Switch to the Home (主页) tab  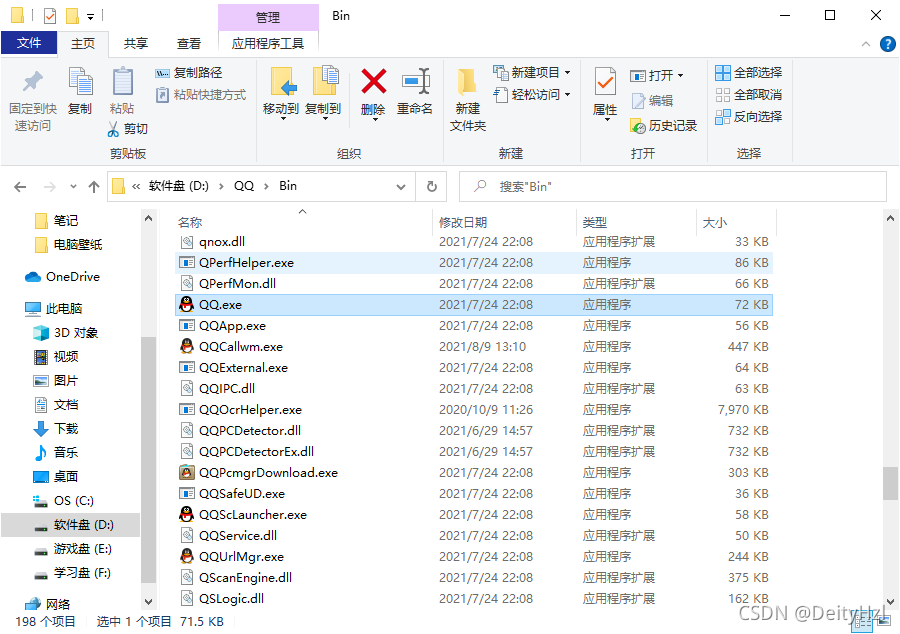tap(83, 44)
